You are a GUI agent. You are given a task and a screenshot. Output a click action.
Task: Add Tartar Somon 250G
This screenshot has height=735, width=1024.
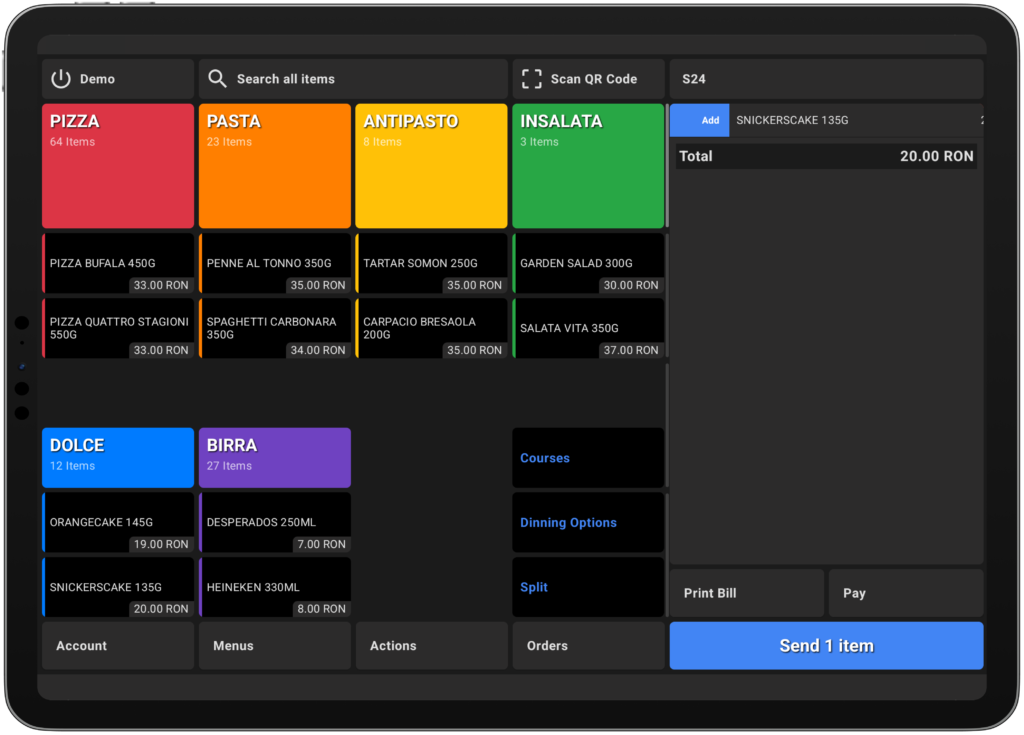[x=432, y=263]
